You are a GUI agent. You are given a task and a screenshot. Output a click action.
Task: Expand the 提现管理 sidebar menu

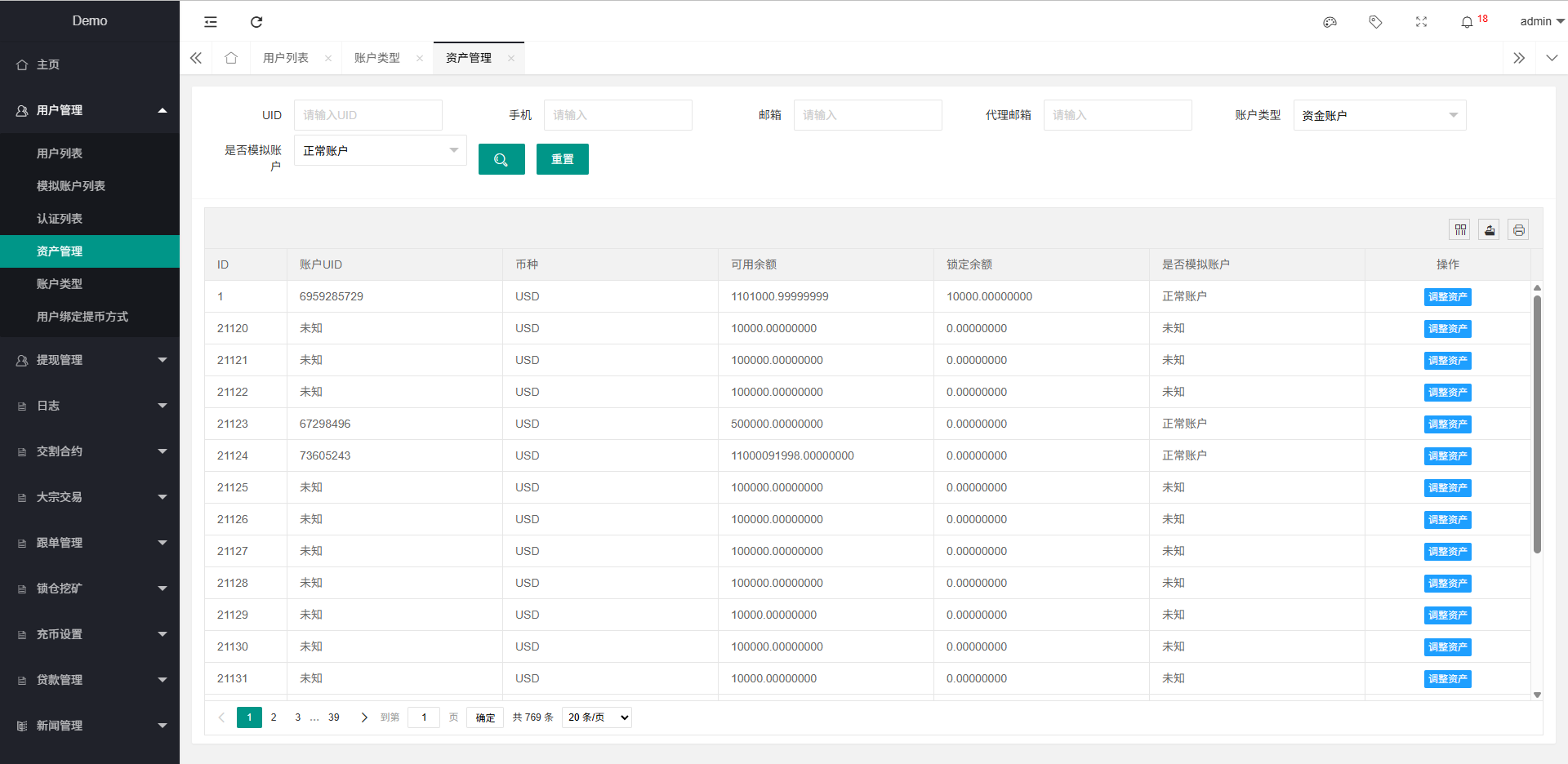90,360
